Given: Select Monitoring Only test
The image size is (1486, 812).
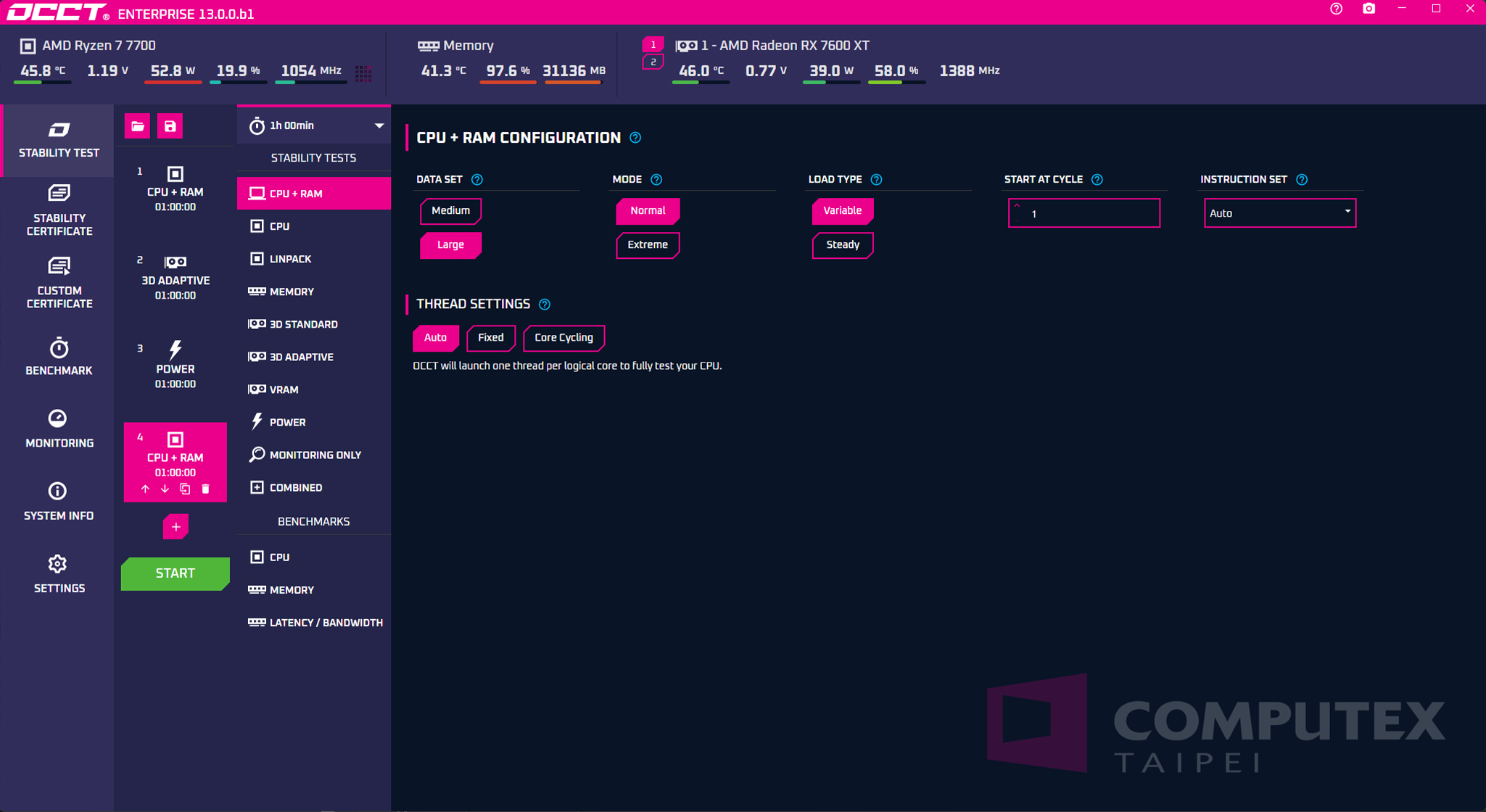Looking at the screenshot, I should pos(314,455).
